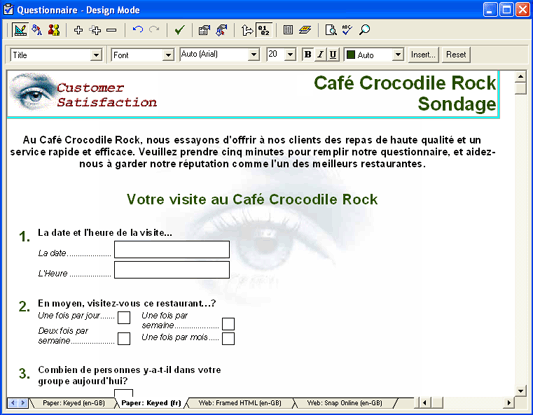The height and width of the screenshot is (415, 533).
Task: Switch to Paper: Keyed (en-GB) tab
Action: coord(74,403)
